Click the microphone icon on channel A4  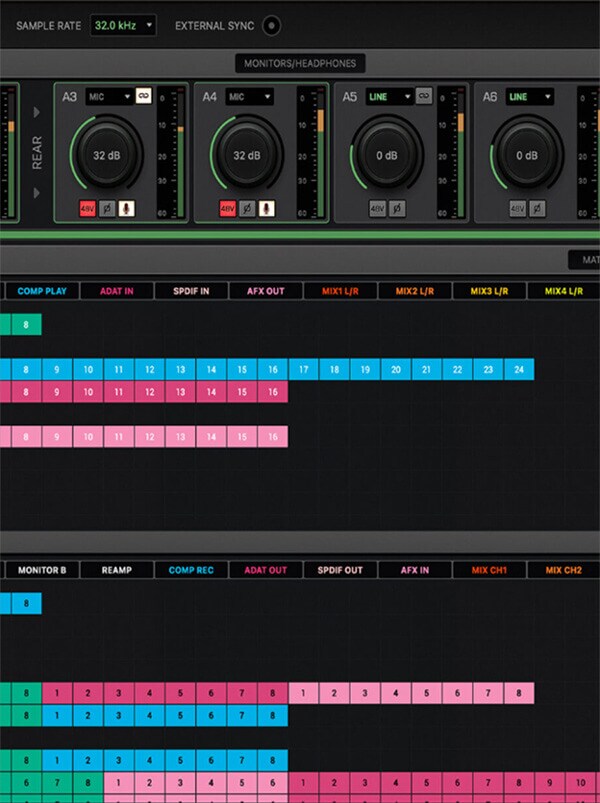(266, 209)
